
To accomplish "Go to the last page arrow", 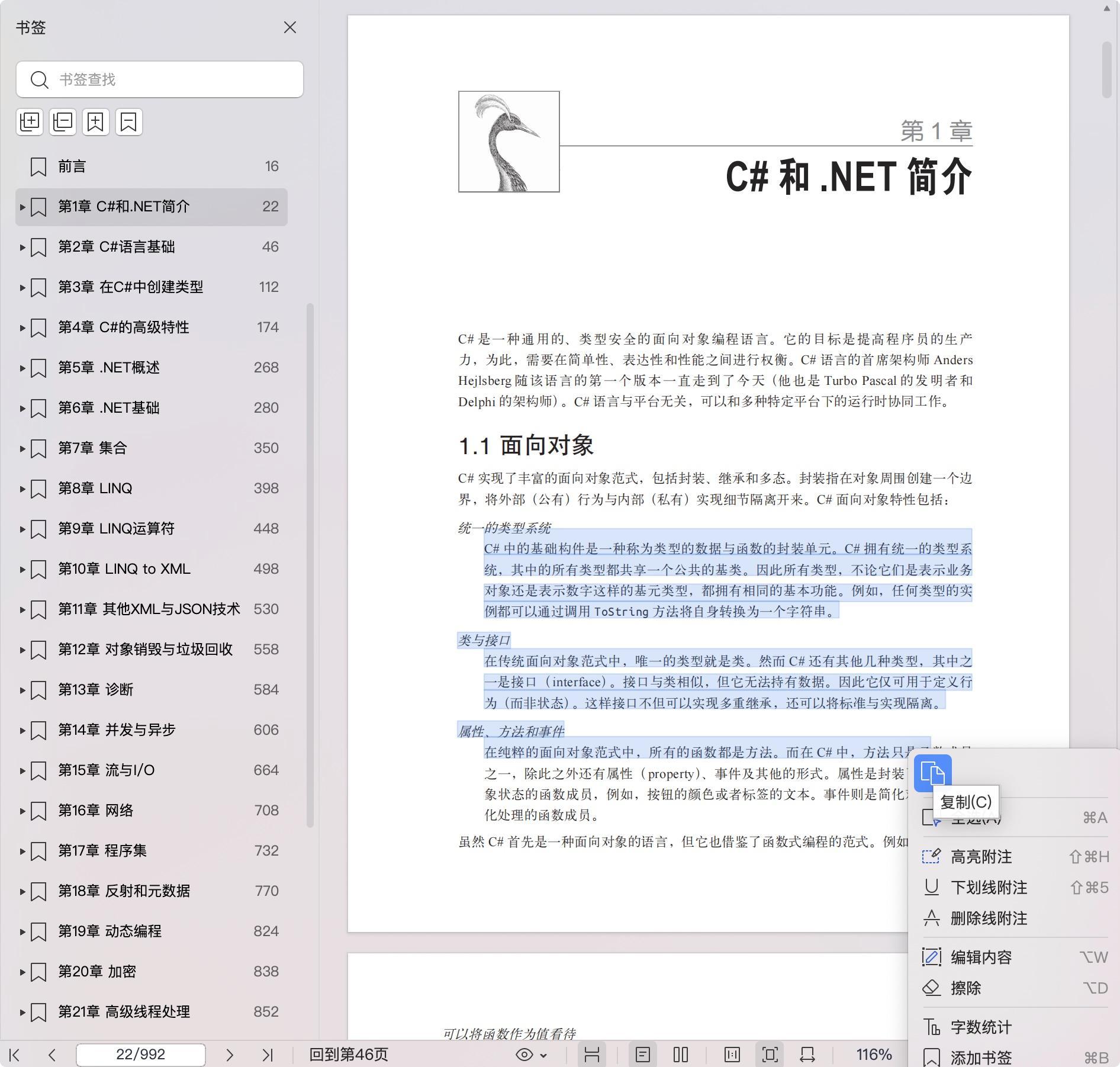I will (x=268, y=1055).
